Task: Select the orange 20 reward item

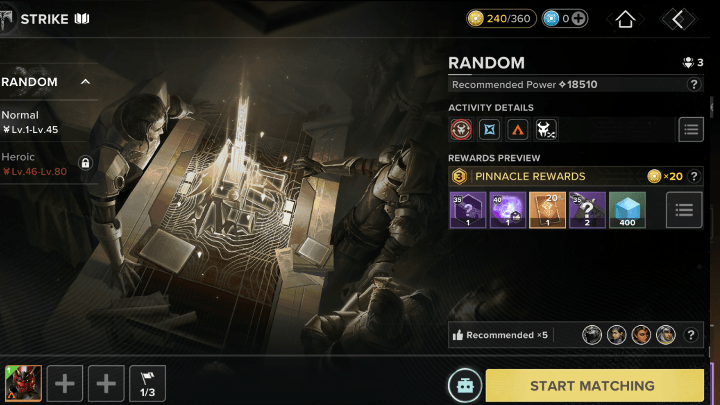Action: click(547, 210)
